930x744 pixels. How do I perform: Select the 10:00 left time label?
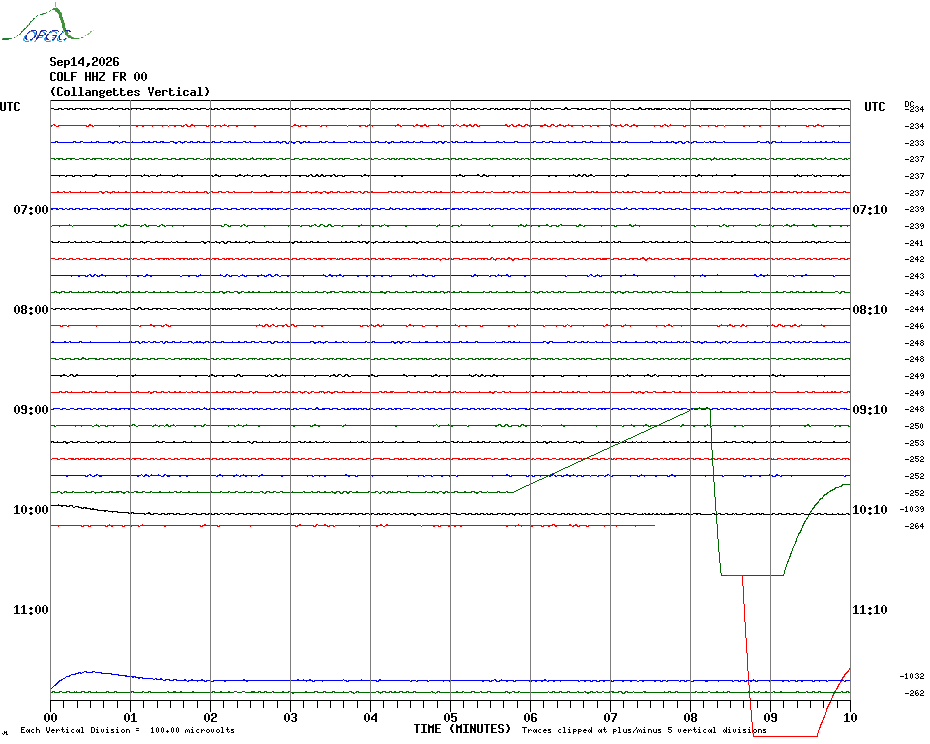[x=31, y=510]
